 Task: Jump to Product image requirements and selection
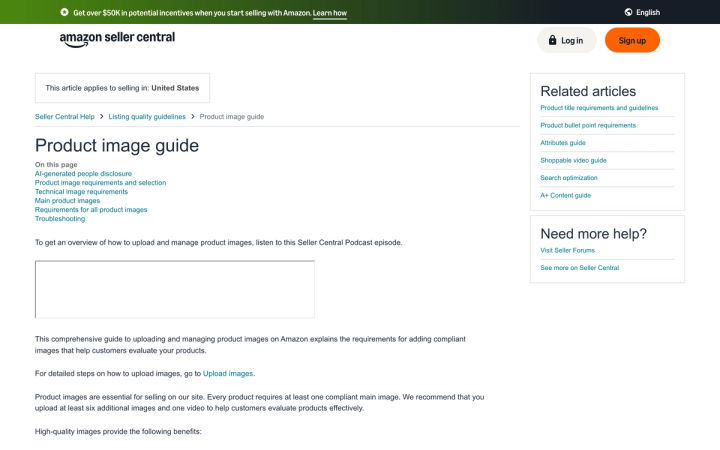click(101, 183)
